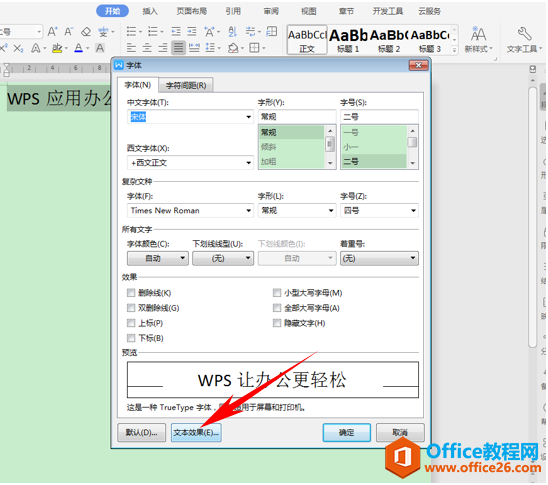Viewport: 548px width, 485px height.
Task: Select 小一 in font size list
Action: tap(374, 147)
